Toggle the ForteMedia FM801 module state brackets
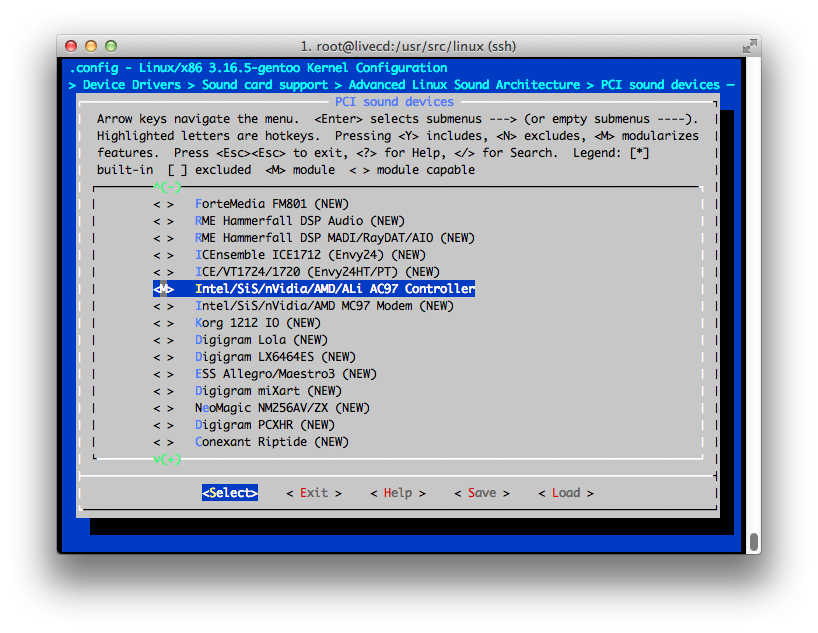Screen dimensions: 818x633 pyautogui.click(x=163, y=204)
